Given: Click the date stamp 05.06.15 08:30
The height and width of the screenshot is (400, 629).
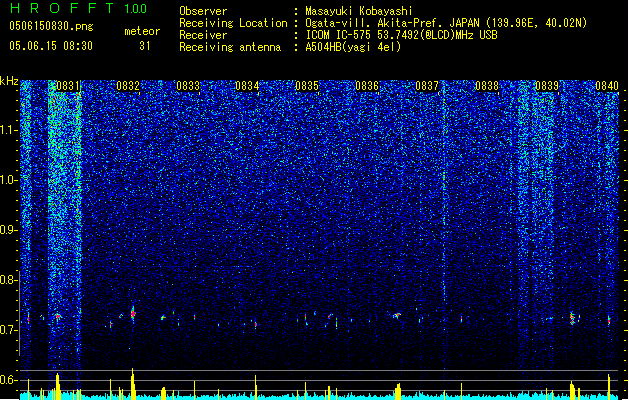Looking at the screenshot, I should pos(51,46).
